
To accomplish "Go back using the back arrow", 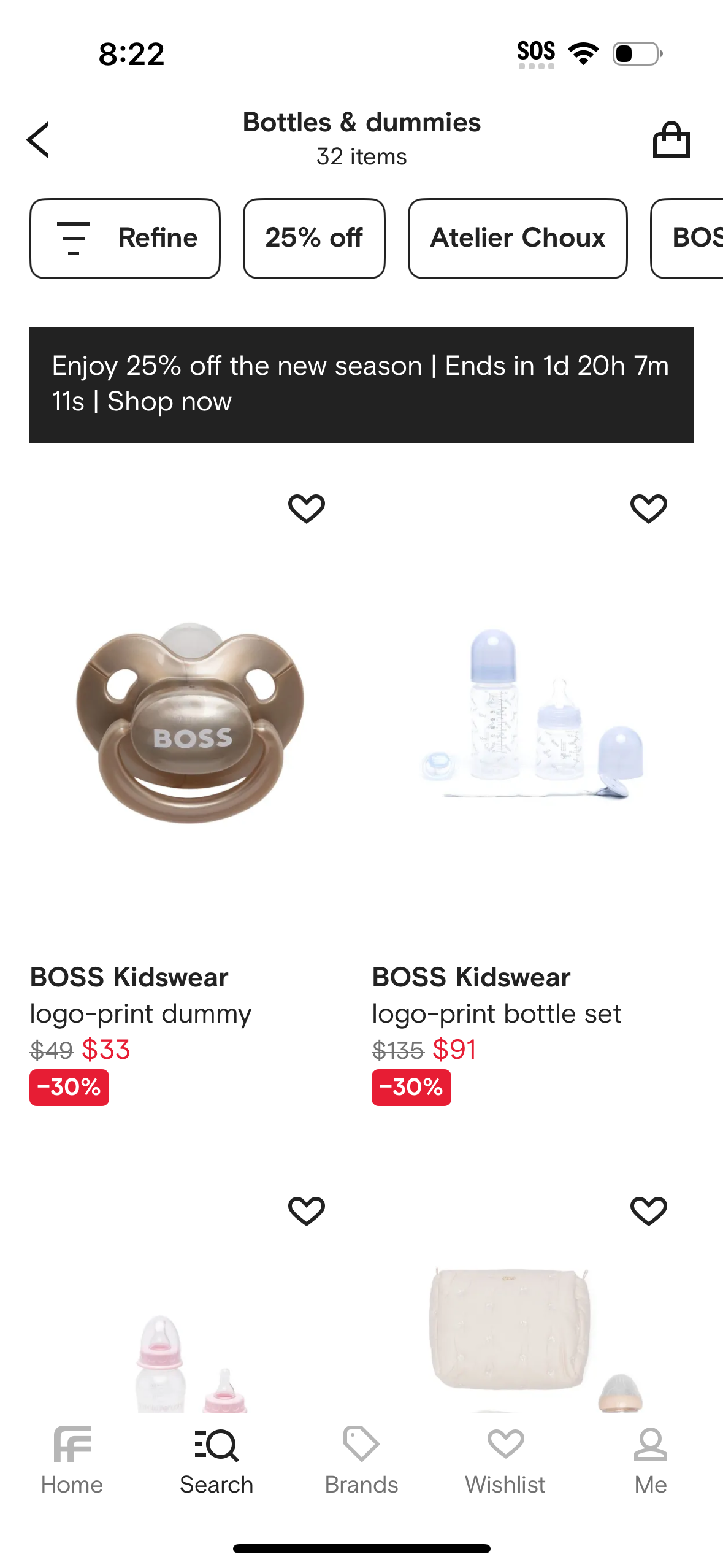I will click(38, 140).
